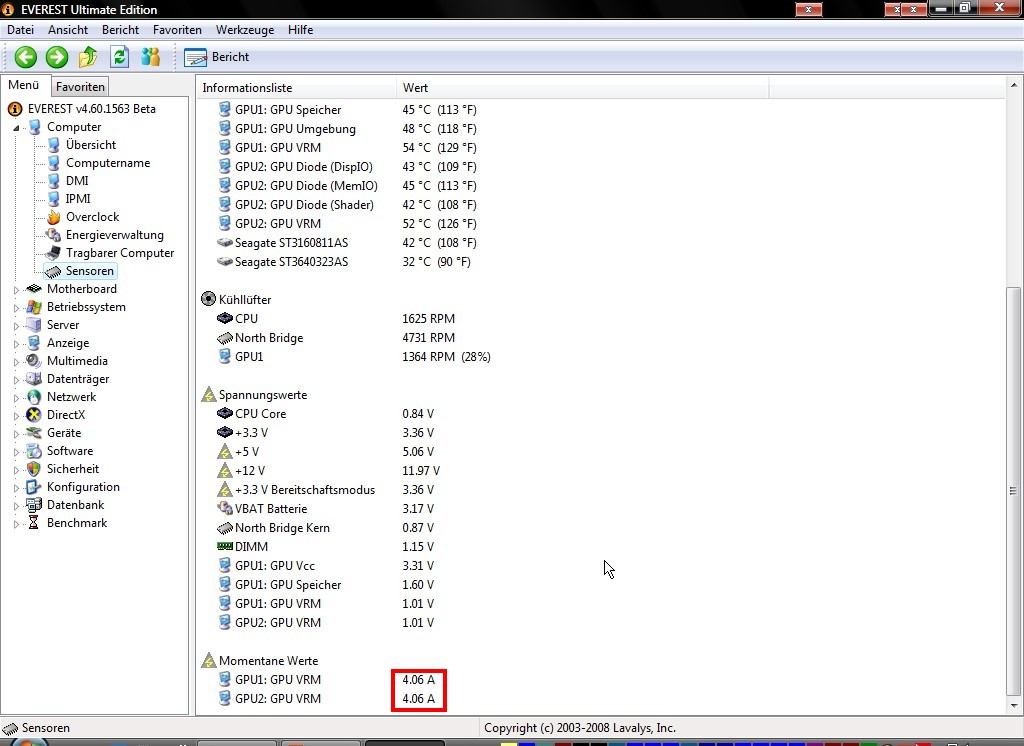Click the Seagate ST3160811AS drive icon

click(225, 242)
